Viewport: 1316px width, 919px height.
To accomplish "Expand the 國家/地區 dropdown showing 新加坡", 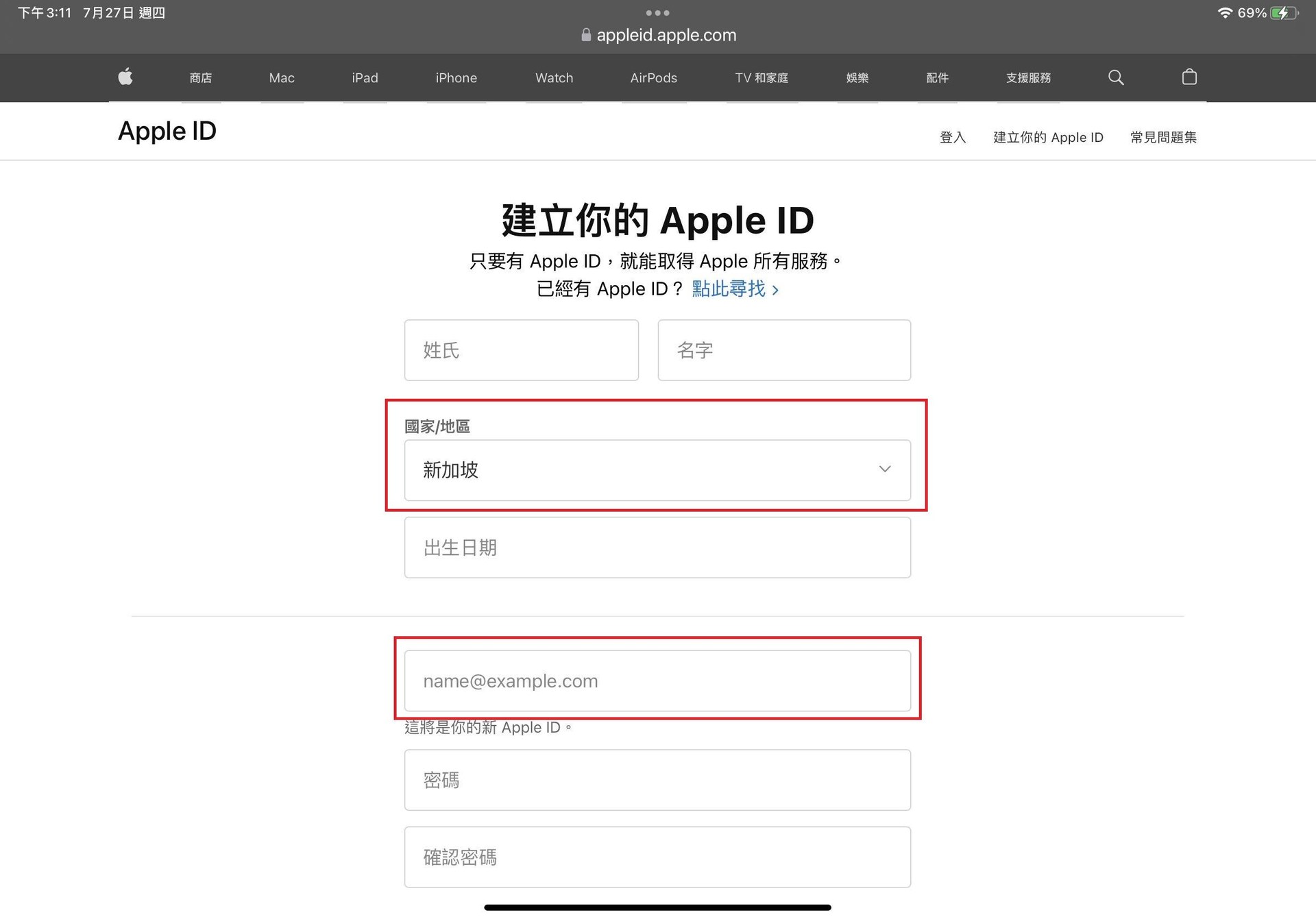I will click(657, 470).
